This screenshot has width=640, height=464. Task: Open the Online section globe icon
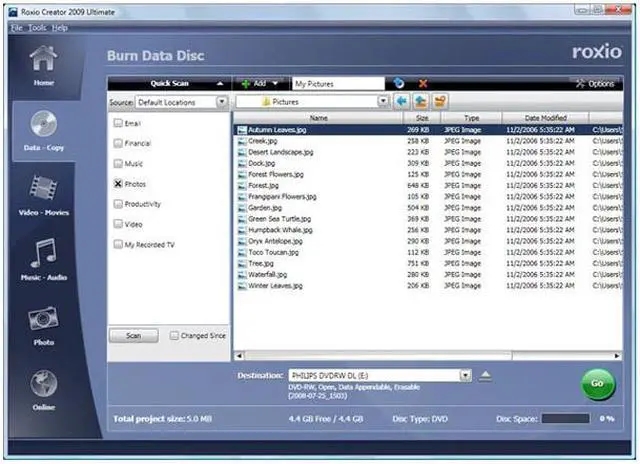tap(43, 390)
